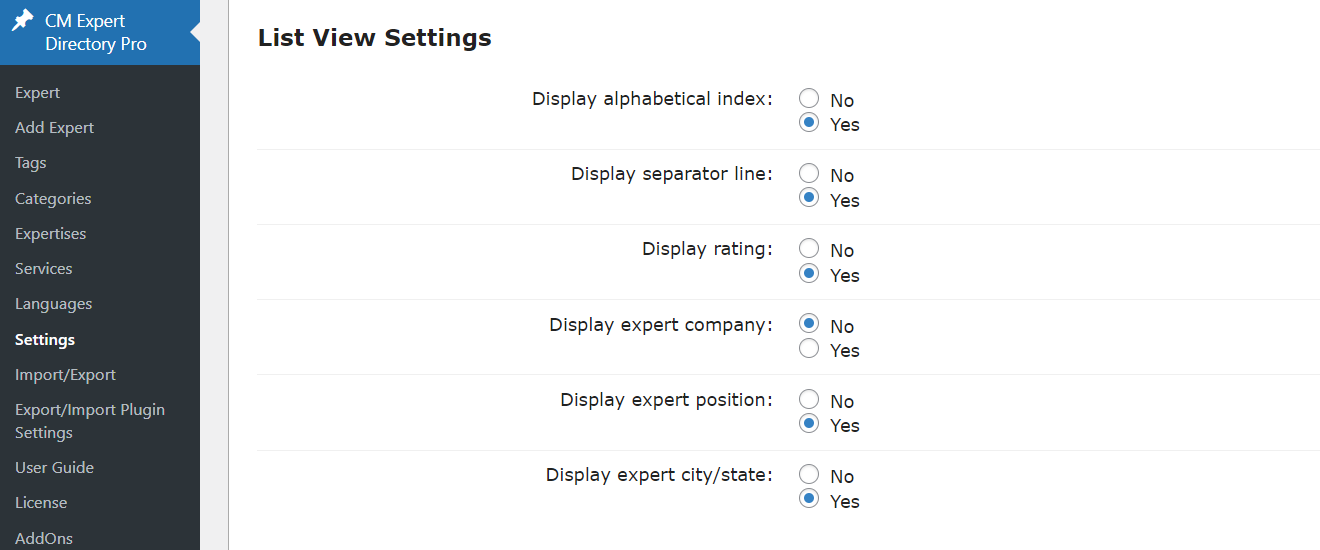Select the Settings menu item

click(x=45, y=340)
